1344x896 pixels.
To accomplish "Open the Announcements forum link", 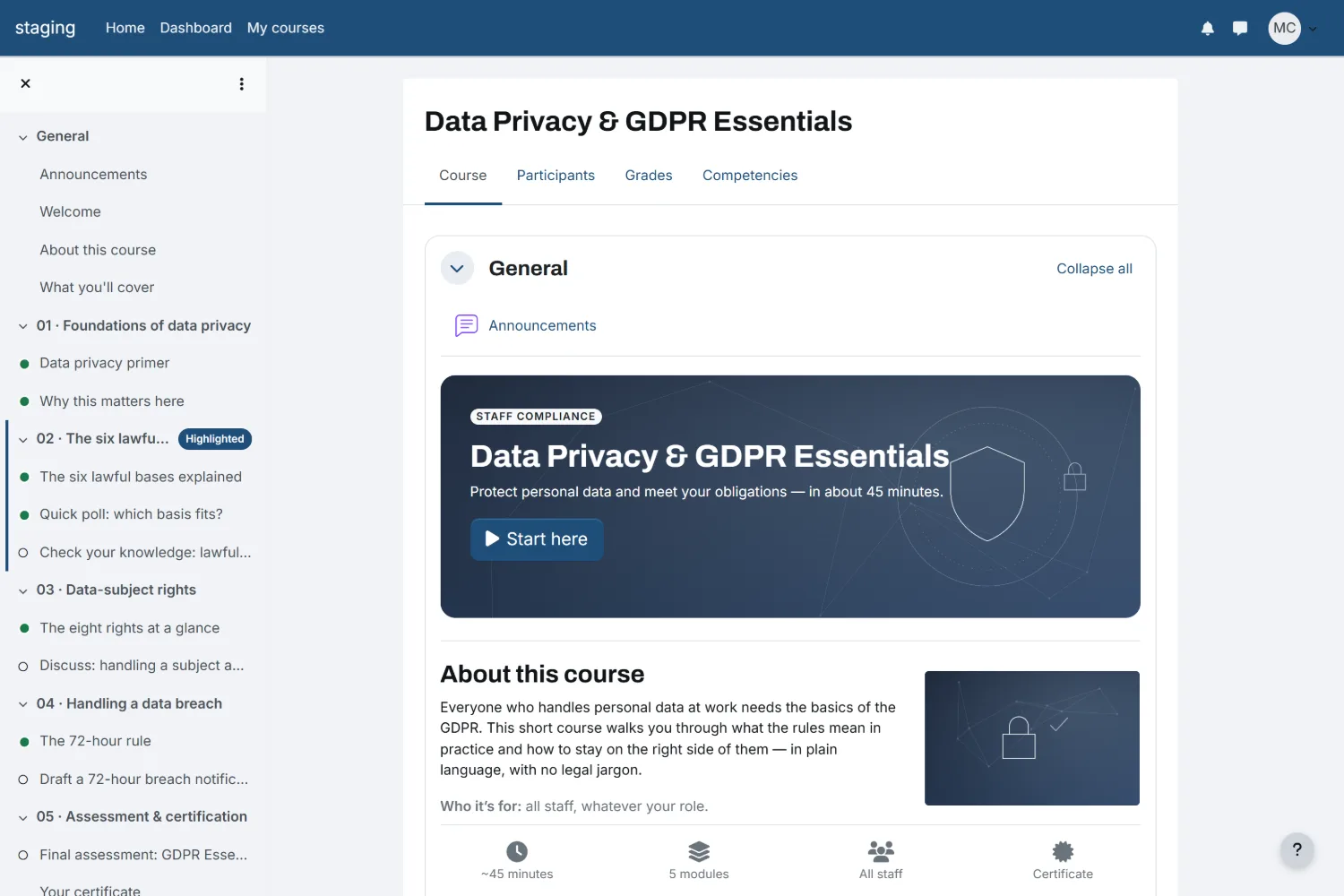I will coord(542,325).
